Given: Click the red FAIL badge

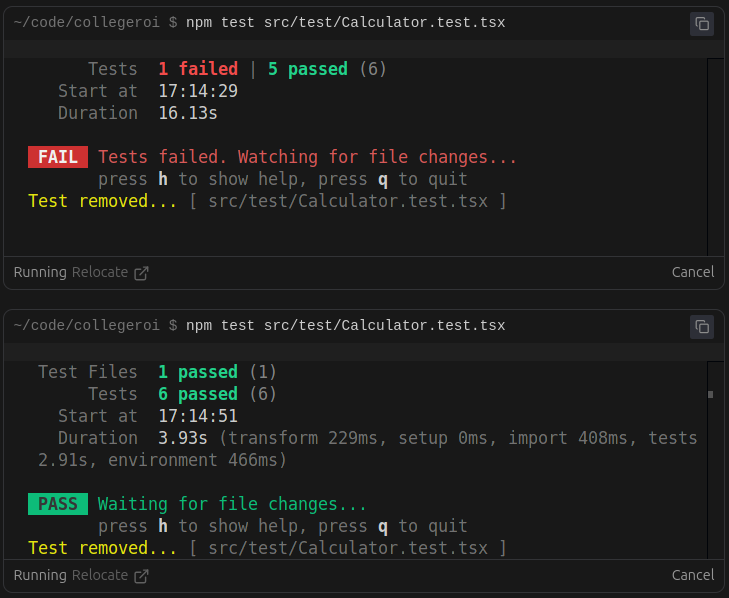Looking at the screenshot, I should [x=58, y=157].
